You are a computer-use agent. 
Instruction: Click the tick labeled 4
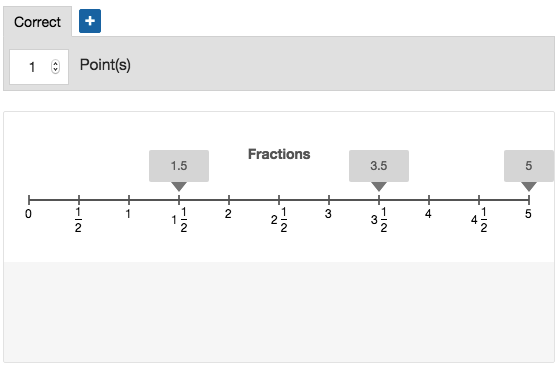(429, 200)
